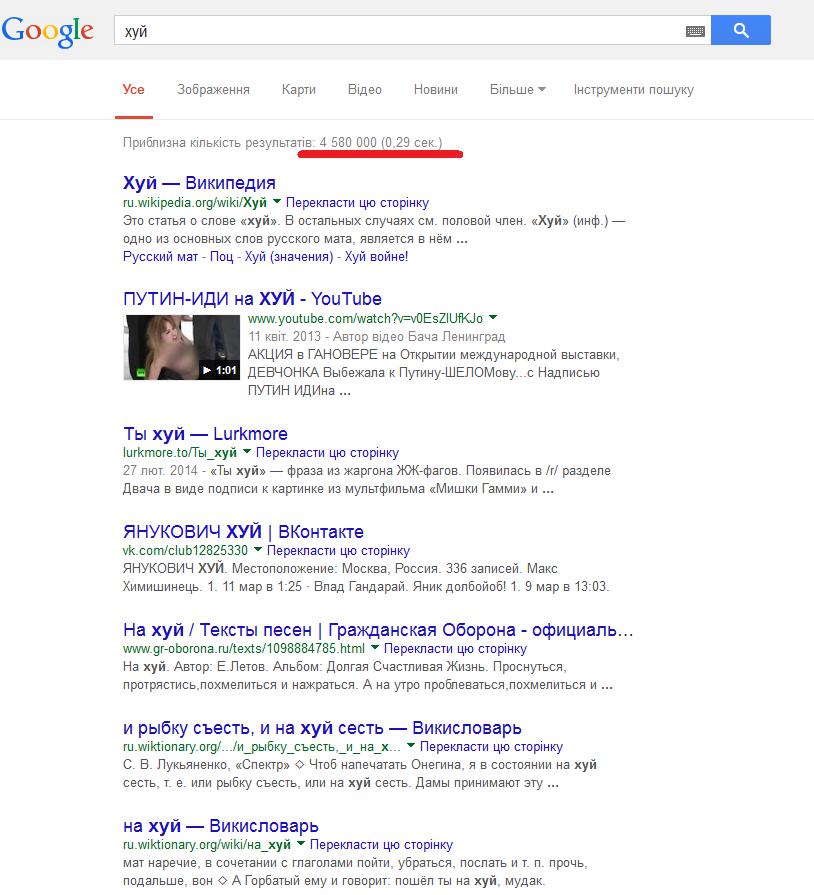
Task: Open the войне! sitelink
Action: 376,257
